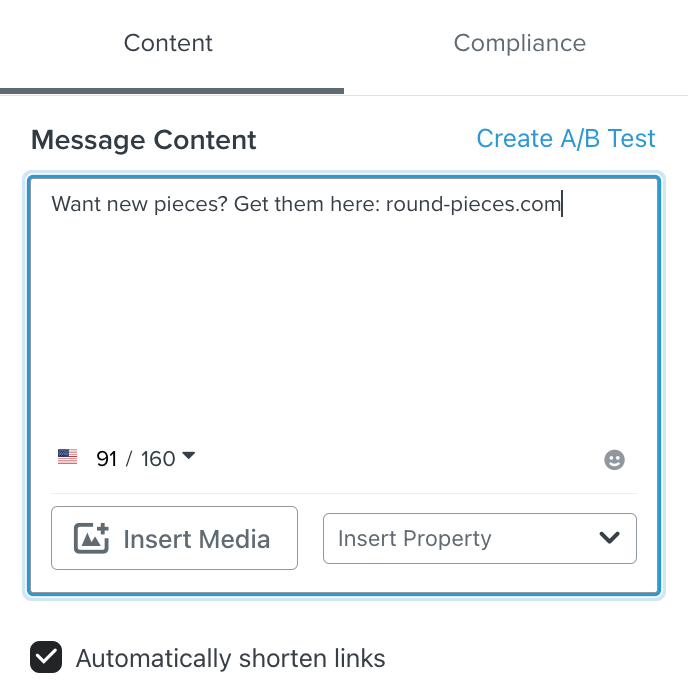Click the 'Automatically shorten links' label text
The width and height of the screenshot is (688, 692).
point(230,659)
